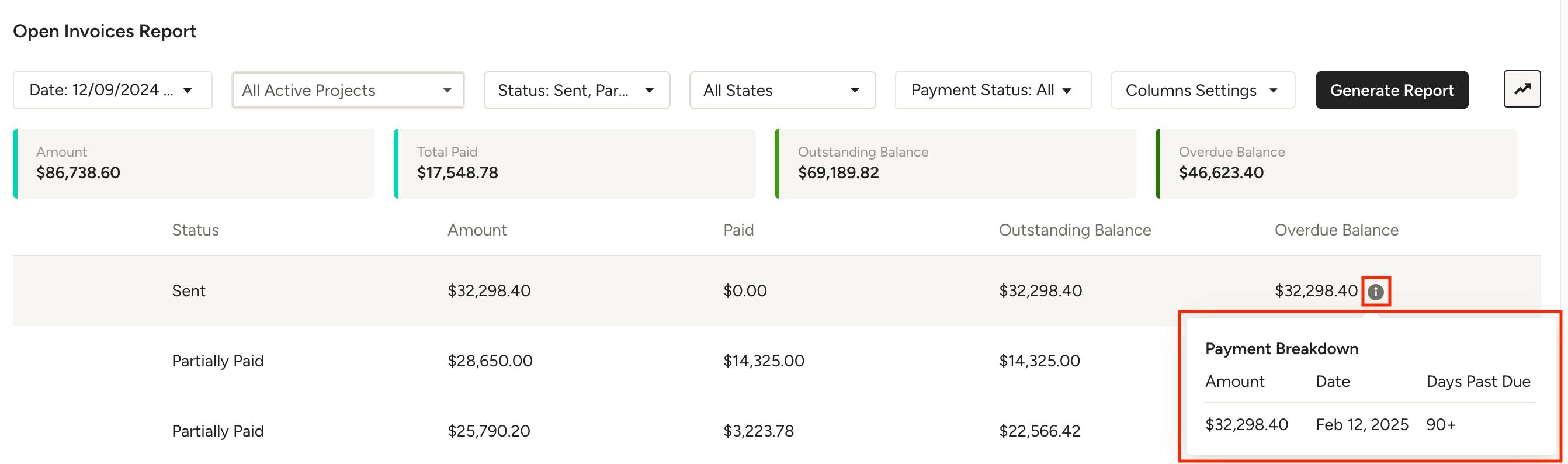The height and width of the screenshot is (464, 1568).
Task: Click the Generate Report button
Action: coord(1393,89)
